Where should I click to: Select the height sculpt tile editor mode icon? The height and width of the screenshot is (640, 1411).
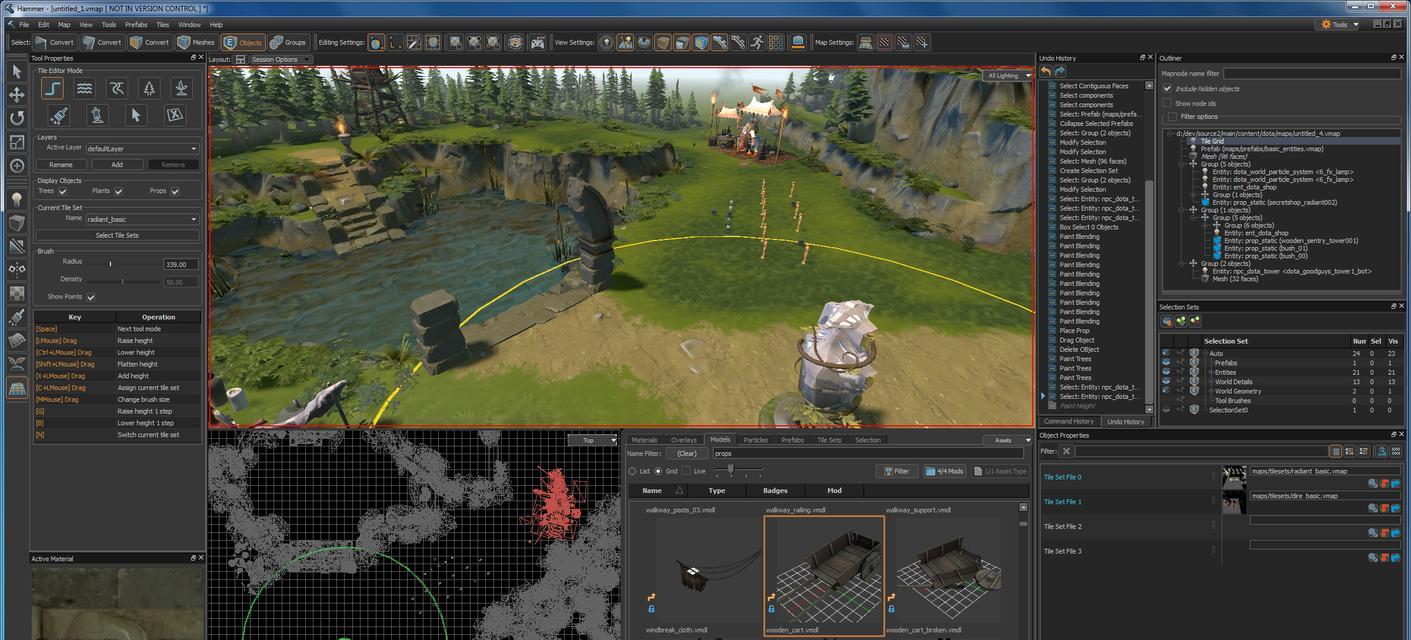52,89
